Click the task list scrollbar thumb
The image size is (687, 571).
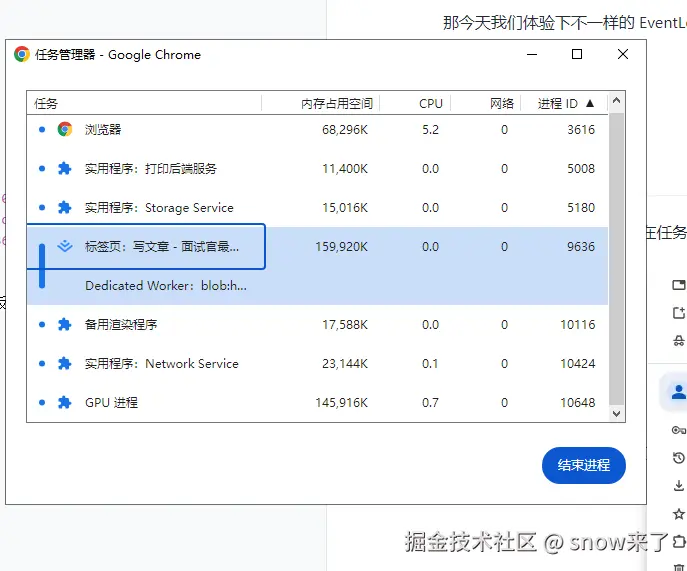pyautogui.click(x=616, y=259)
